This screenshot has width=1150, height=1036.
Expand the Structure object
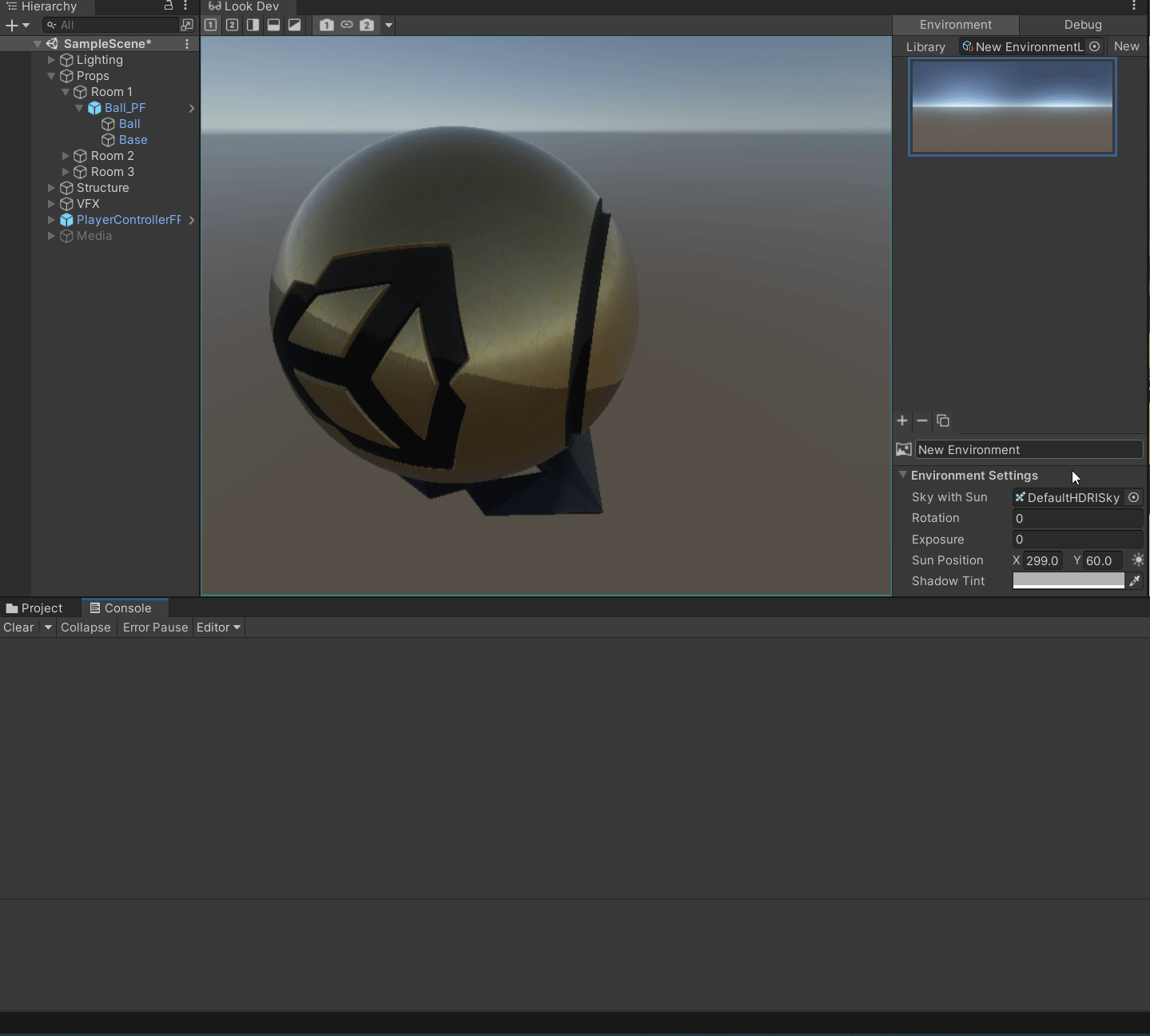coord(51,188)
